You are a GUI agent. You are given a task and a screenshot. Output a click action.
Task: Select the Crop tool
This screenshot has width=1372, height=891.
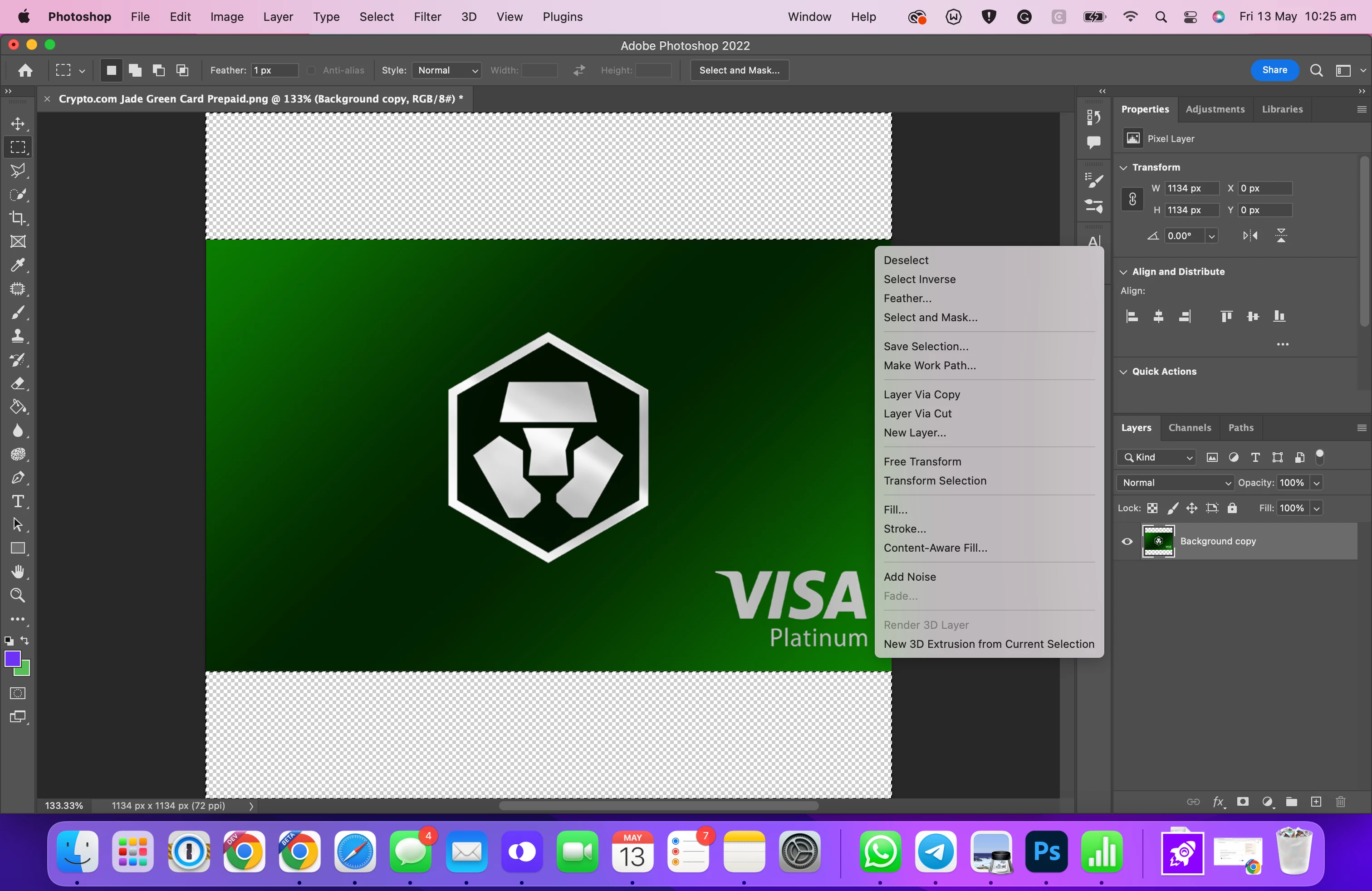click(x=18, y=218)
